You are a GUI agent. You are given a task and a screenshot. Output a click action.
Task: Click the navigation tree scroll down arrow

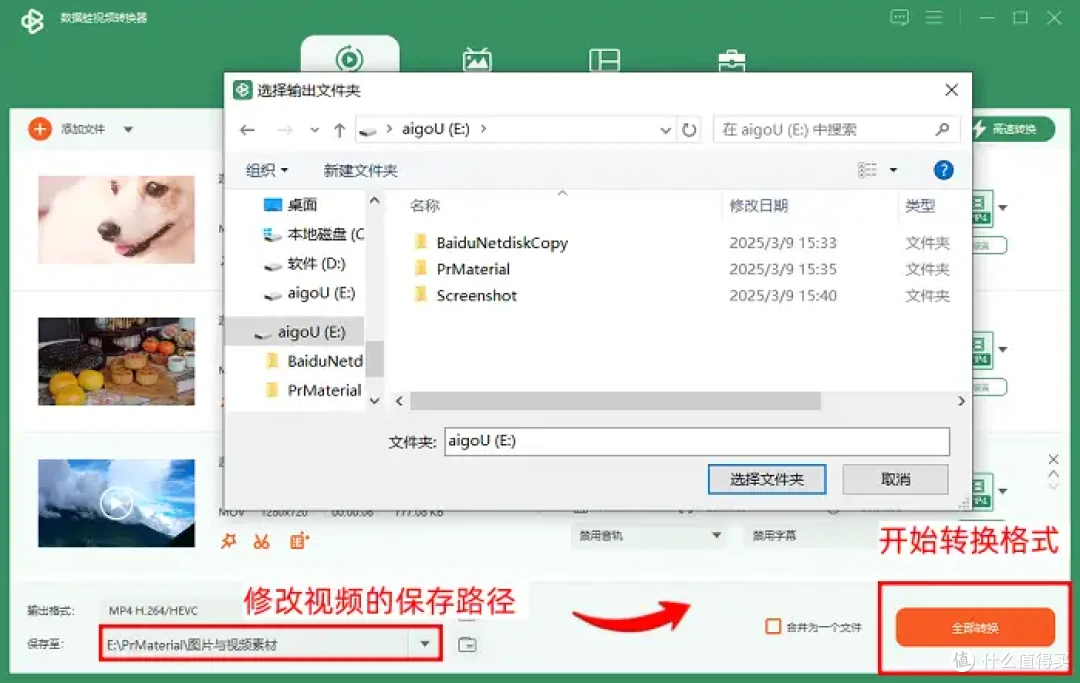[375, 401]
